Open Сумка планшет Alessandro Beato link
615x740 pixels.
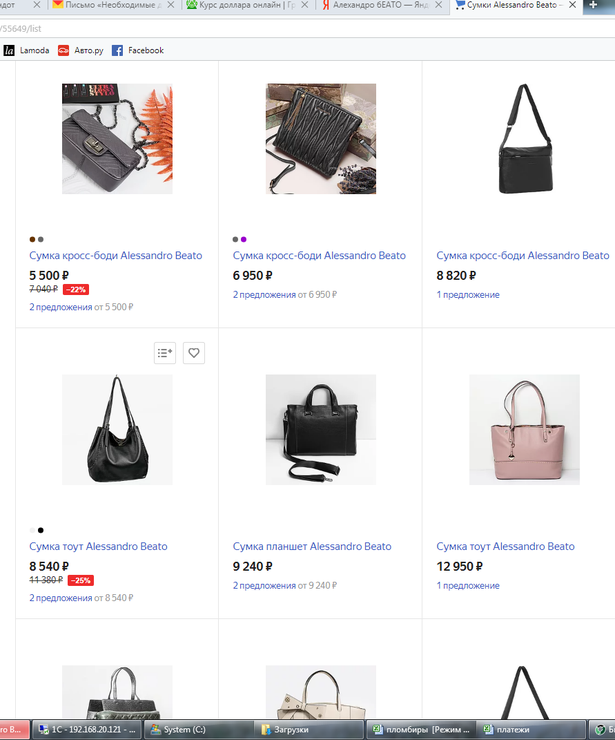tap(312, 546)
